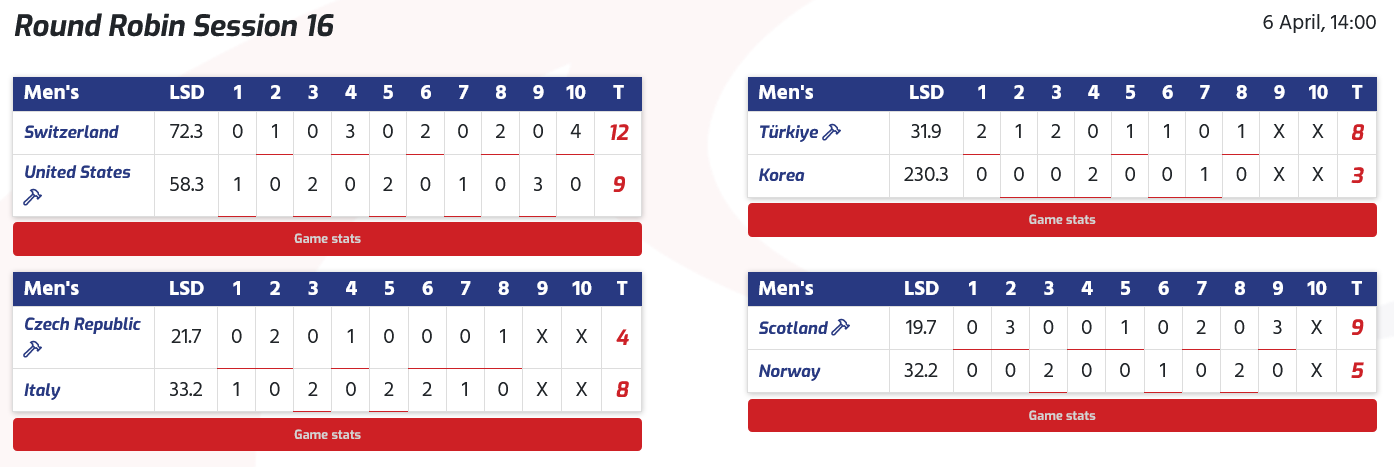Image resolution: width=1394 pixels, height=467 pixels.
Task: Select the Norway team name
Action: click(x=789, y=371)
